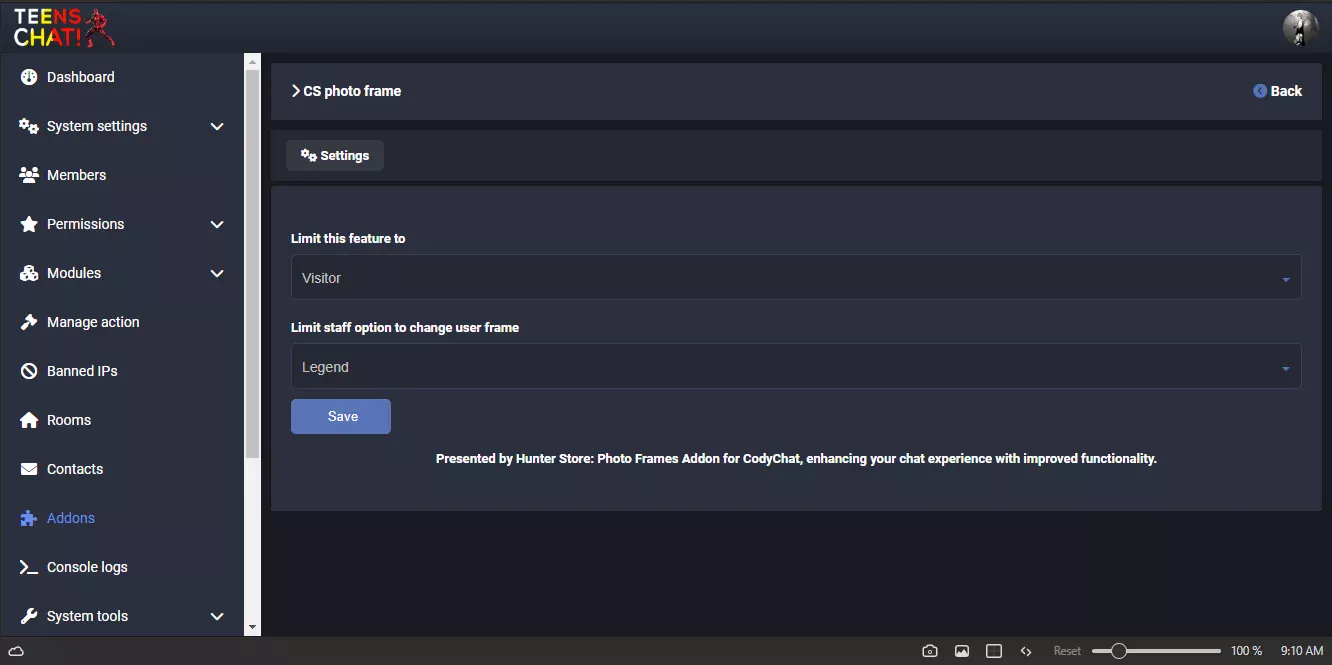
Task: Click the zoom slider handle
Action: [x=1119, y=651]
